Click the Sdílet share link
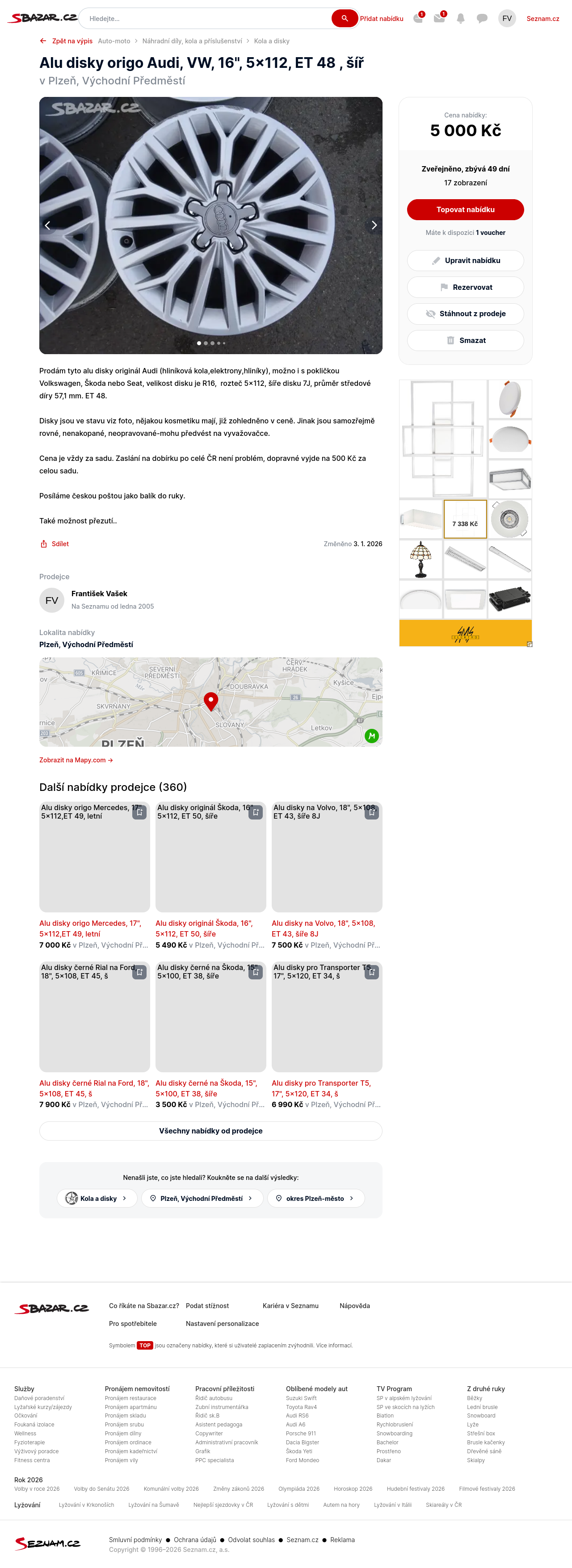Image resolution: width=572 pixels, height=1568 pixels. (55, 544)
